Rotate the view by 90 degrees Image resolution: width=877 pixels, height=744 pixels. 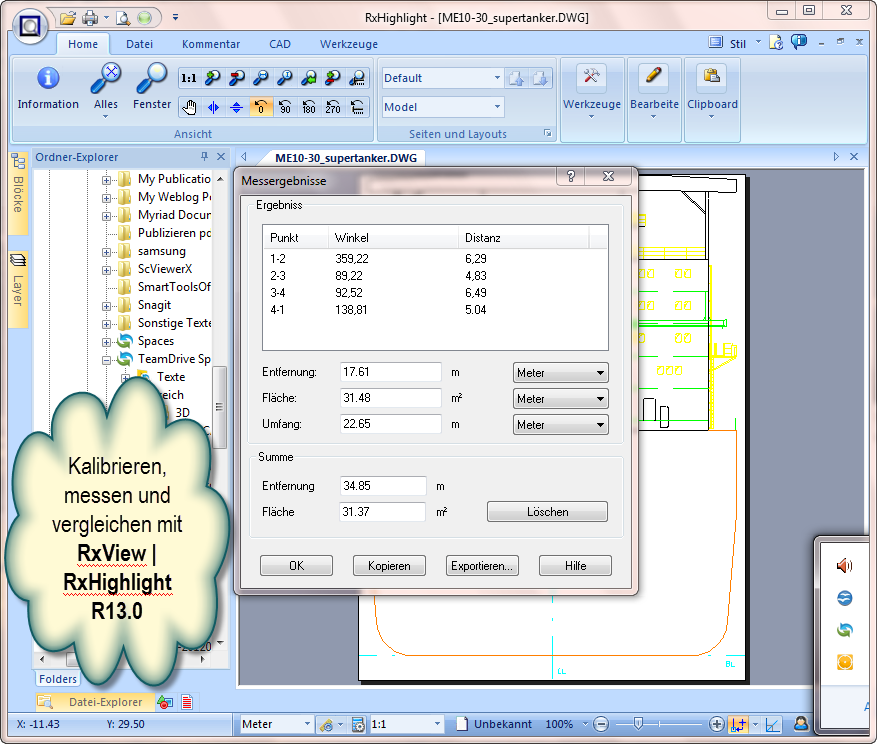pos(285,107)
